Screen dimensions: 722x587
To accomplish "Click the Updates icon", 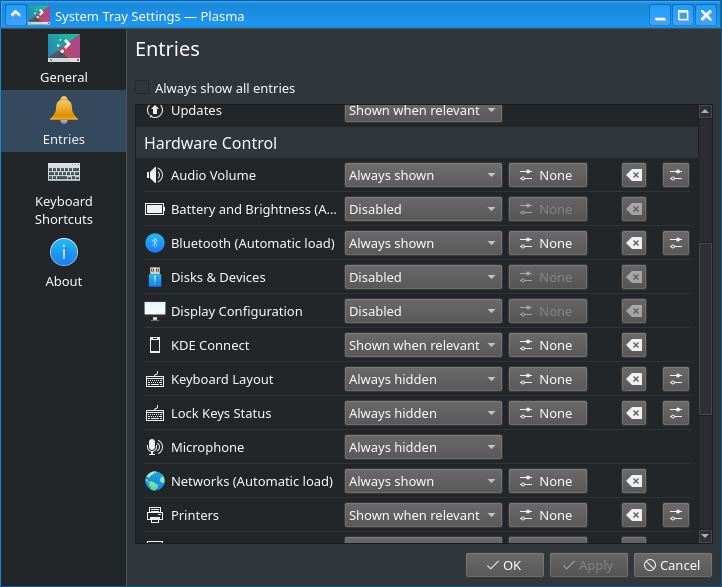I will coord(155,110).
